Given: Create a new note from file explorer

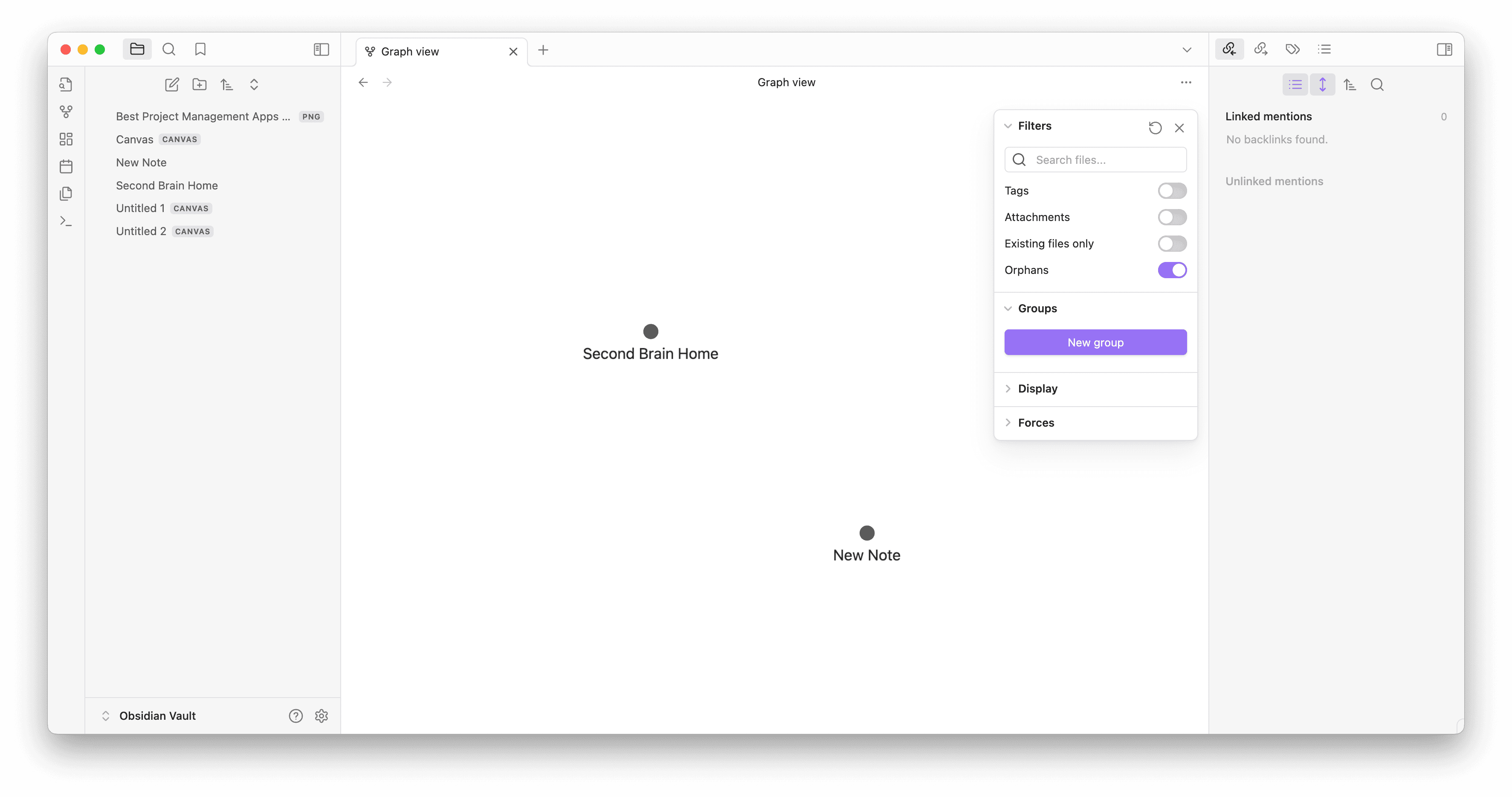Looking at the screenshot, I should tap(171, 84).
